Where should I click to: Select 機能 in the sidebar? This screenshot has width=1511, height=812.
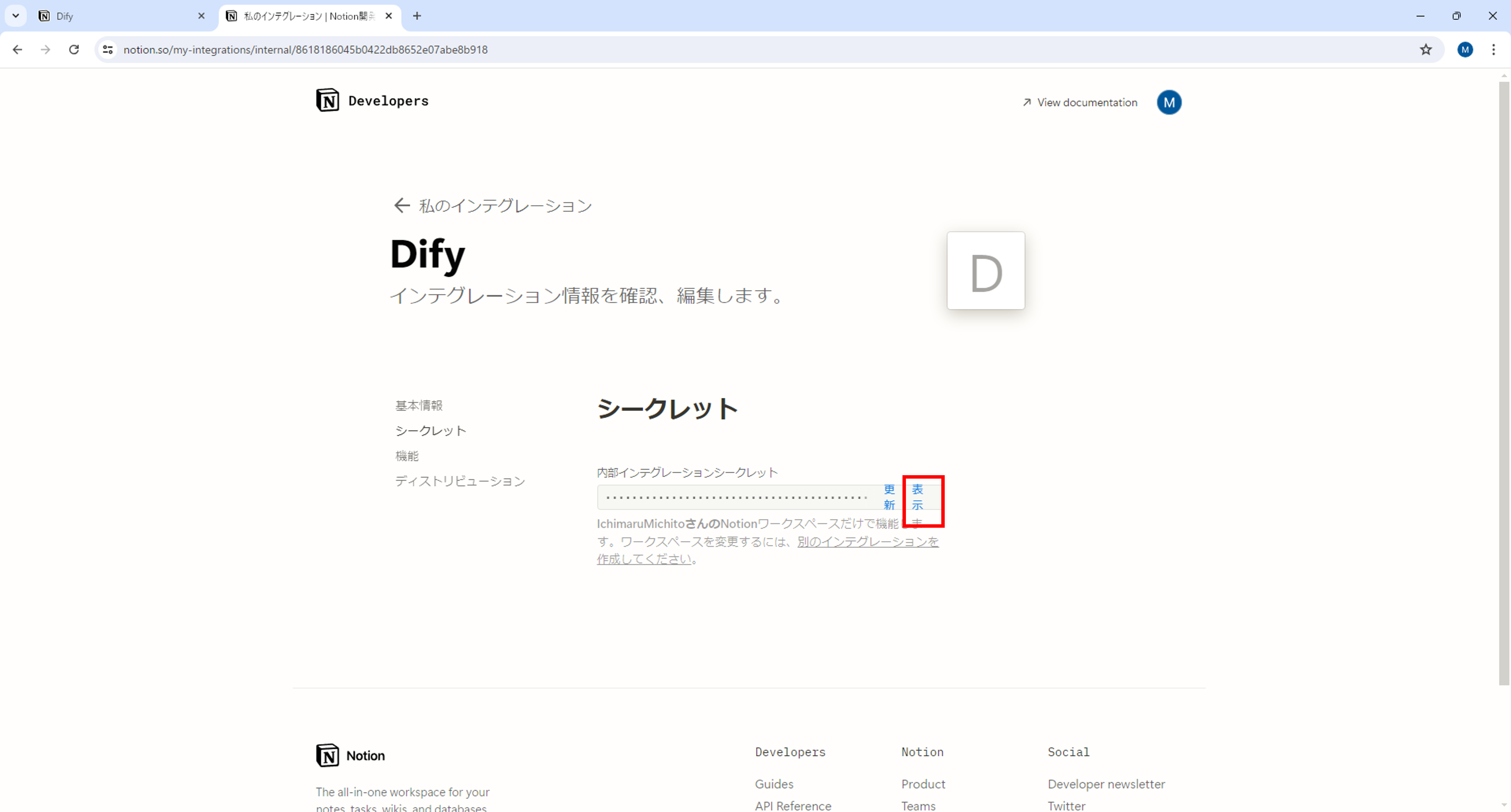point(407,456)
